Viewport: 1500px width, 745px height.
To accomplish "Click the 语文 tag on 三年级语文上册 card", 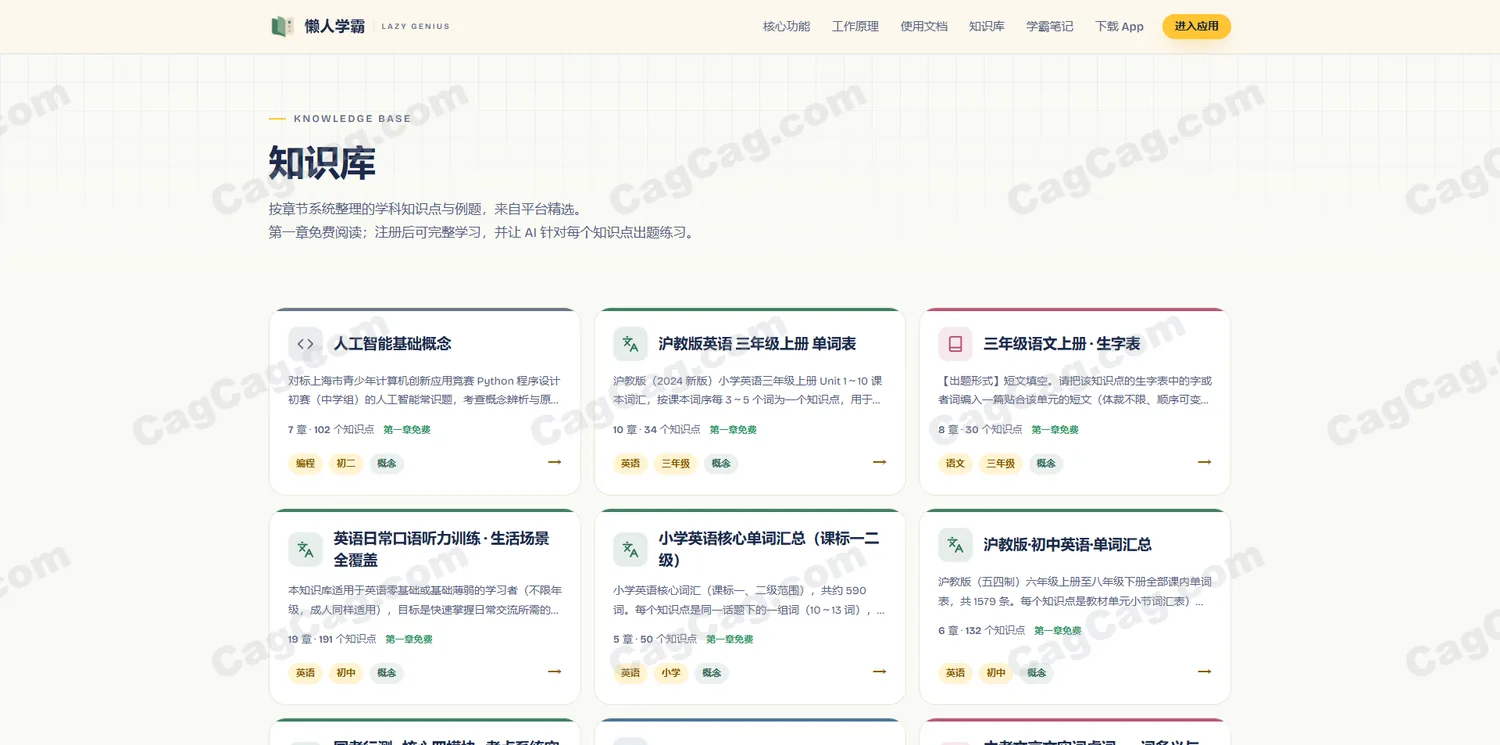I will pyautogui.click(x=955, y=463).
